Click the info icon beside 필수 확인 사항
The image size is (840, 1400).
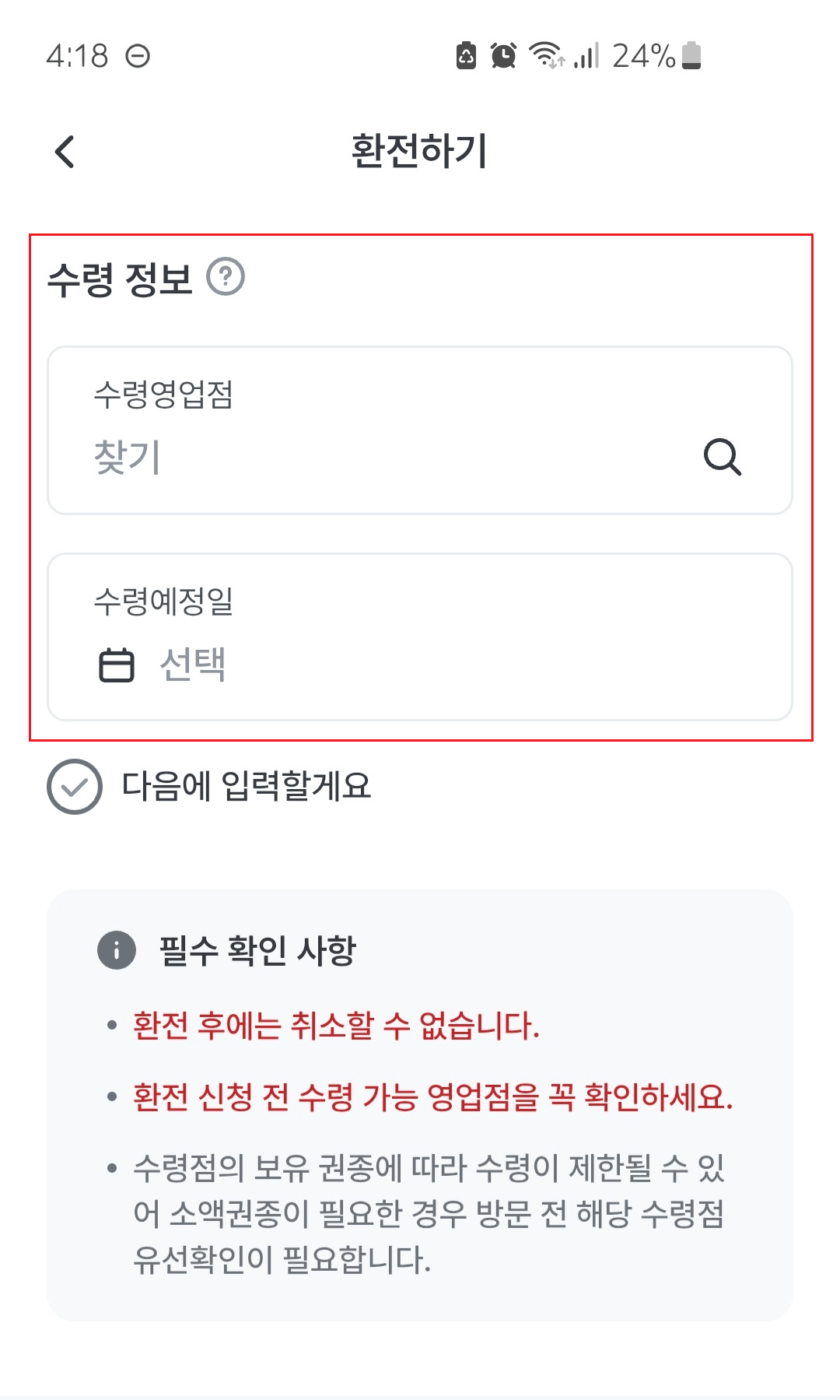tap(115, 950)
